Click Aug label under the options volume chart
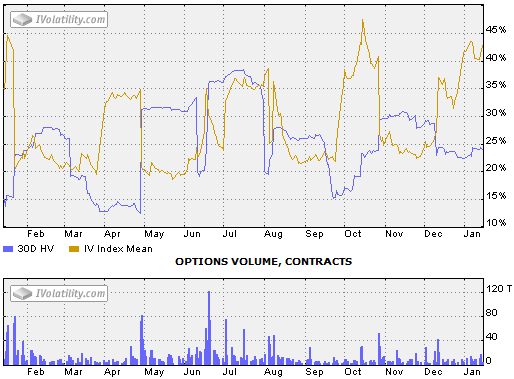The height and width of the screenshot is (379, 514). [273, 372]
